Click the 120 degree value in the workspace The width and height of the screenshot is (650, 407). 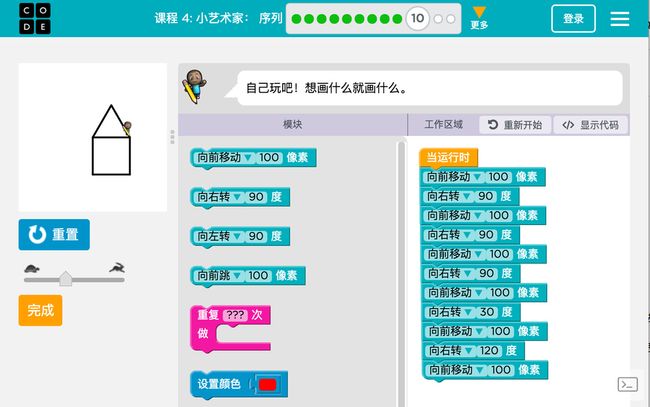pyautogui.click(x=489, y=351)
